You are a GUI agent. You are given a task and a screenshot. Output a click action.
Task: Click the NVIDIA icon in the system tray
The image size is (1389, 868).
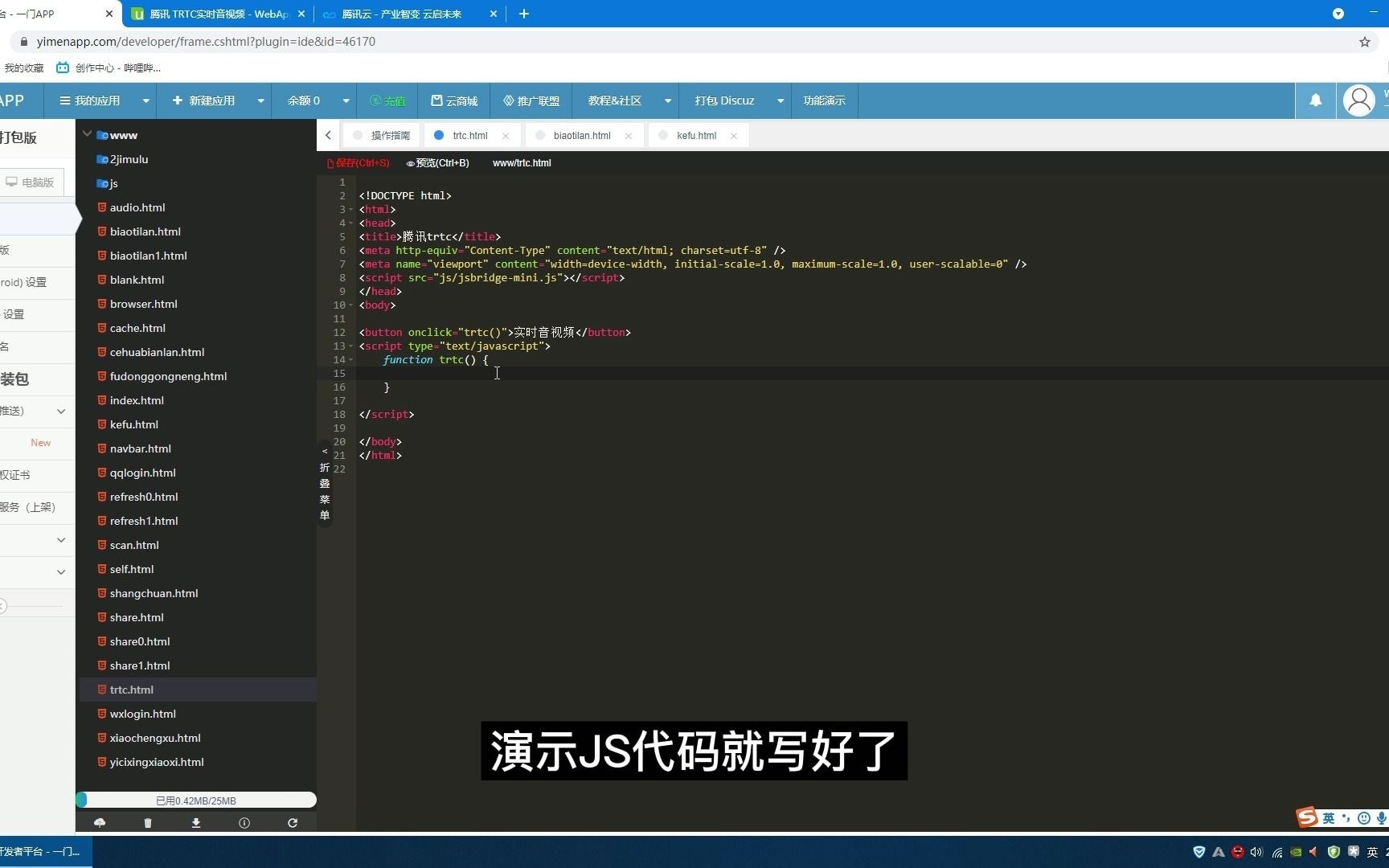[x=1296, y=852]
